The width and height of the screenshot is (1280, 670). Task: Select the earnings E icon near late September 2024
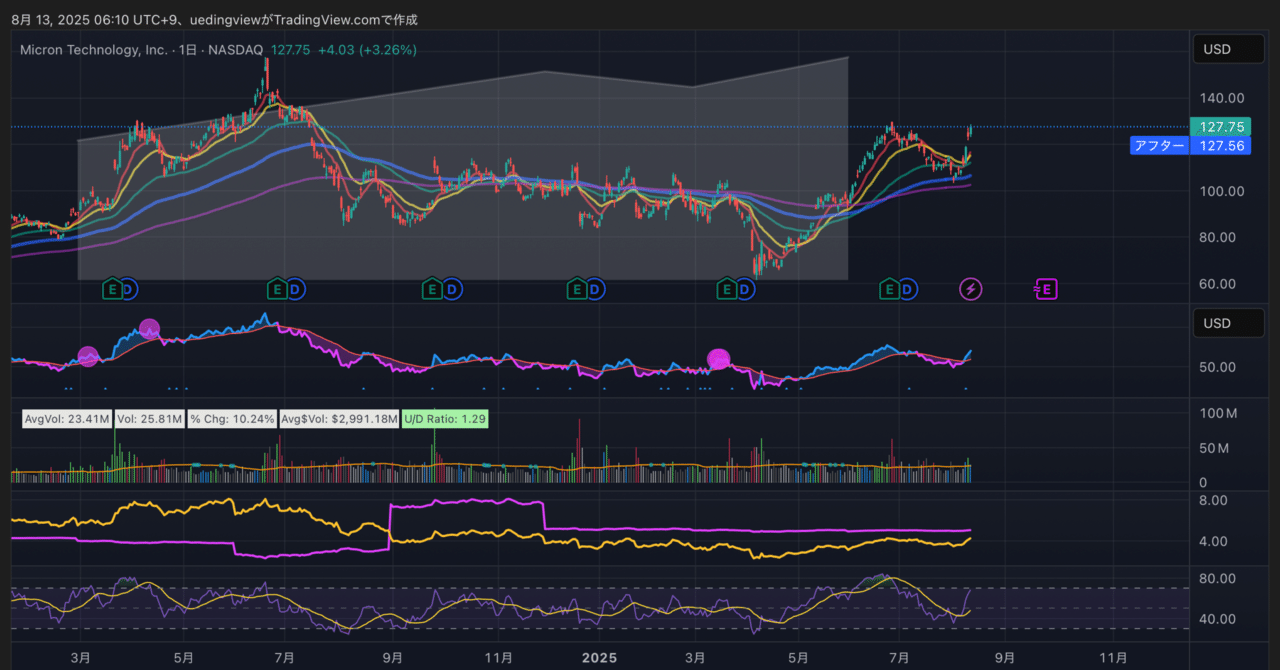(x=432, y=290)
